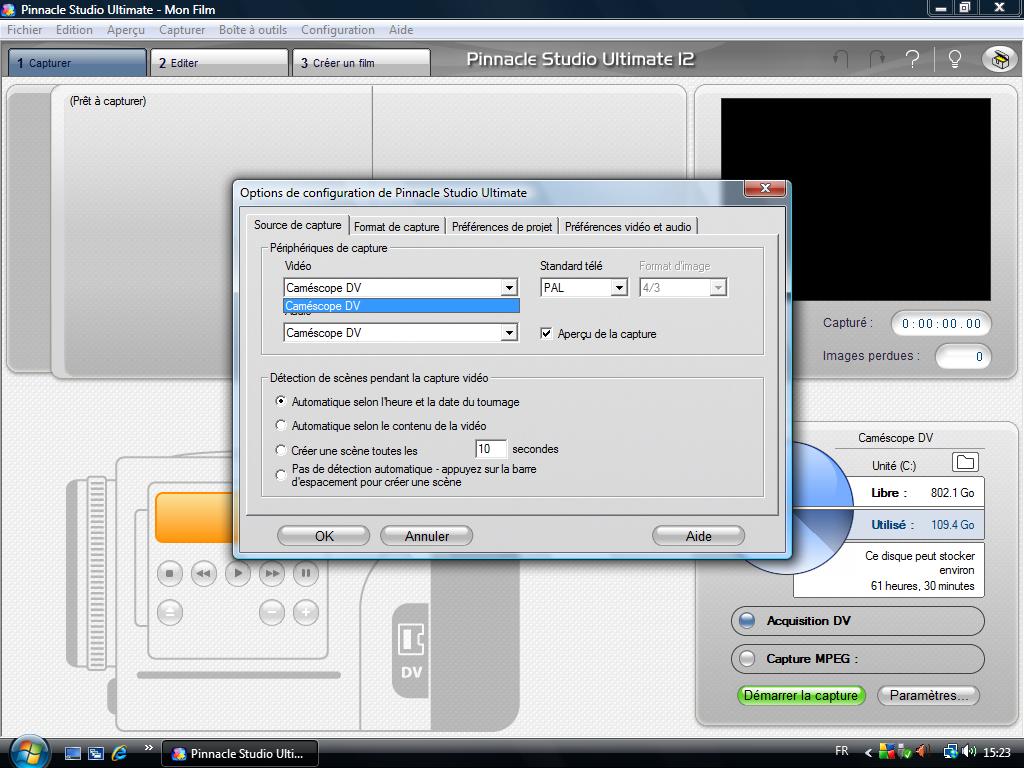Open the Standard télé PAL dropdown
The width and height of the screenshot is (1024, 768).
[x=618, y=287]
